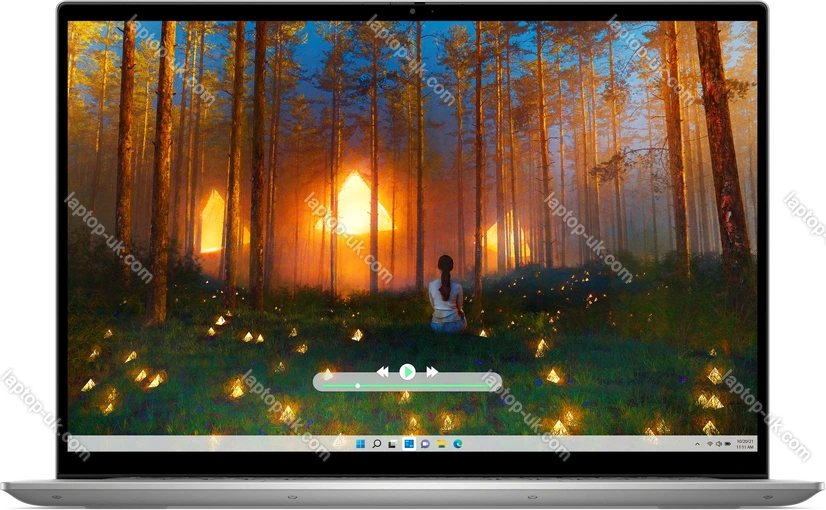Viewport: 826px width, 510px height.
Task: Click the volume speaker icon in tray
Action: tap(718, 443)
